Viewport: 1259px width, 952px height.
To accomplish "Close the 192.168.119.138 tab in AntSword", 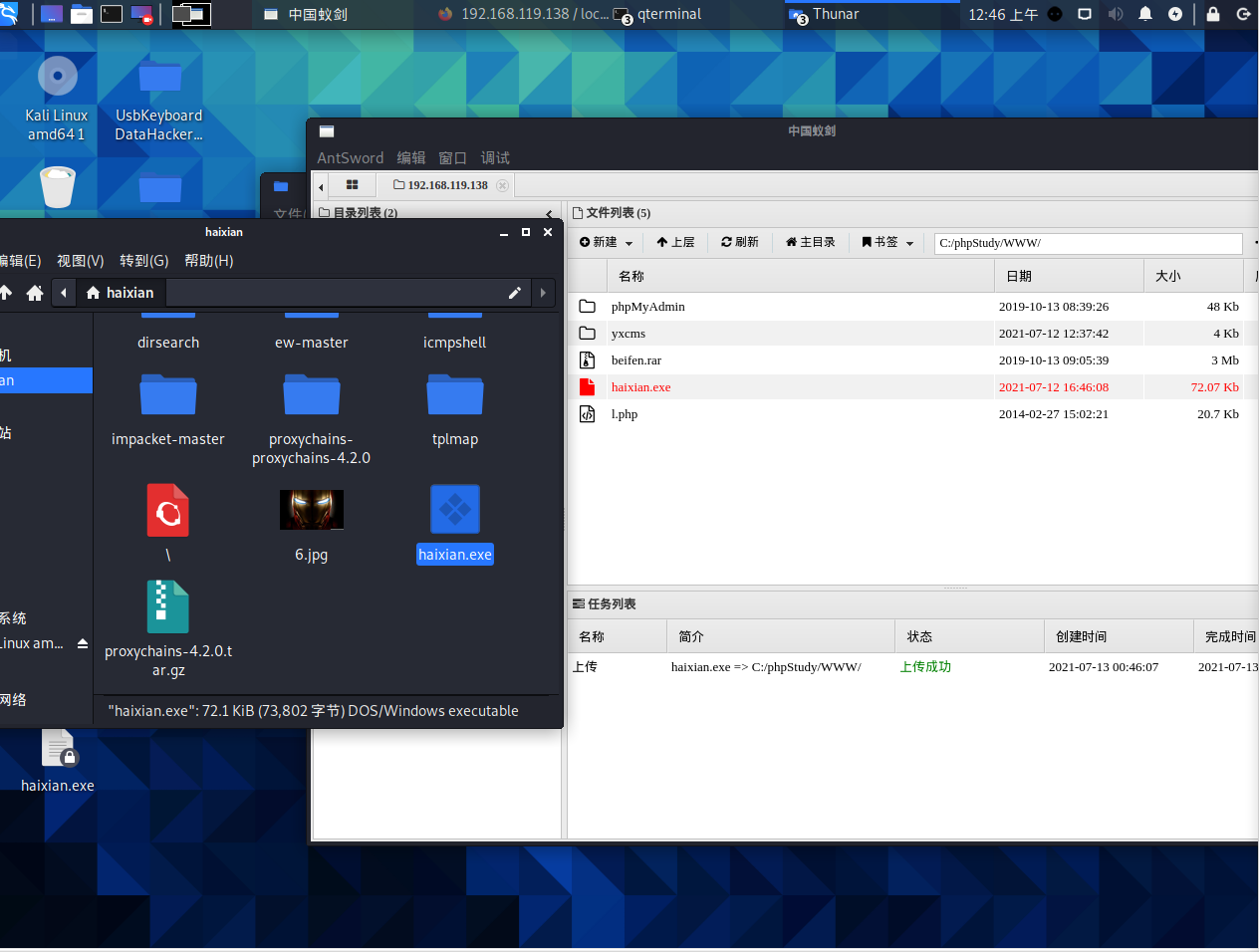I will 502,185.
